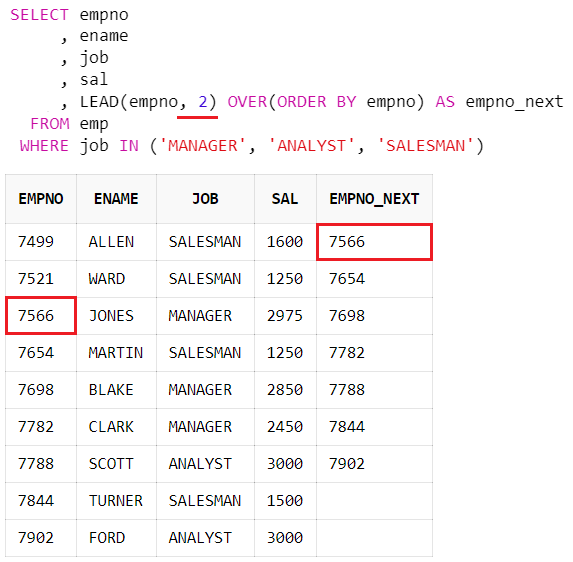Click salary value 2975
Image resolution: width=573 pixels, height=562 pixels.
(x=285, y=316)
